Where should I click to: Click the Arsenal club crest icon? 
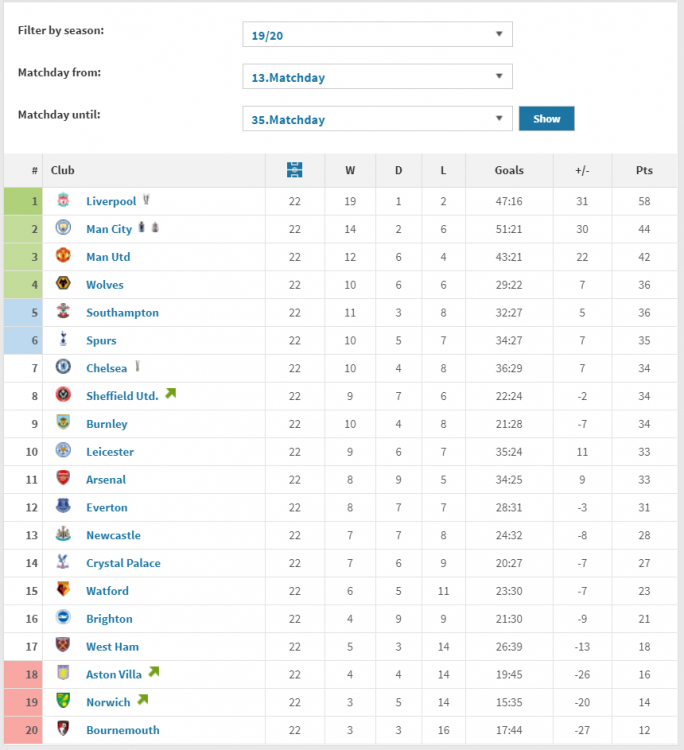(x=63, y=479)
